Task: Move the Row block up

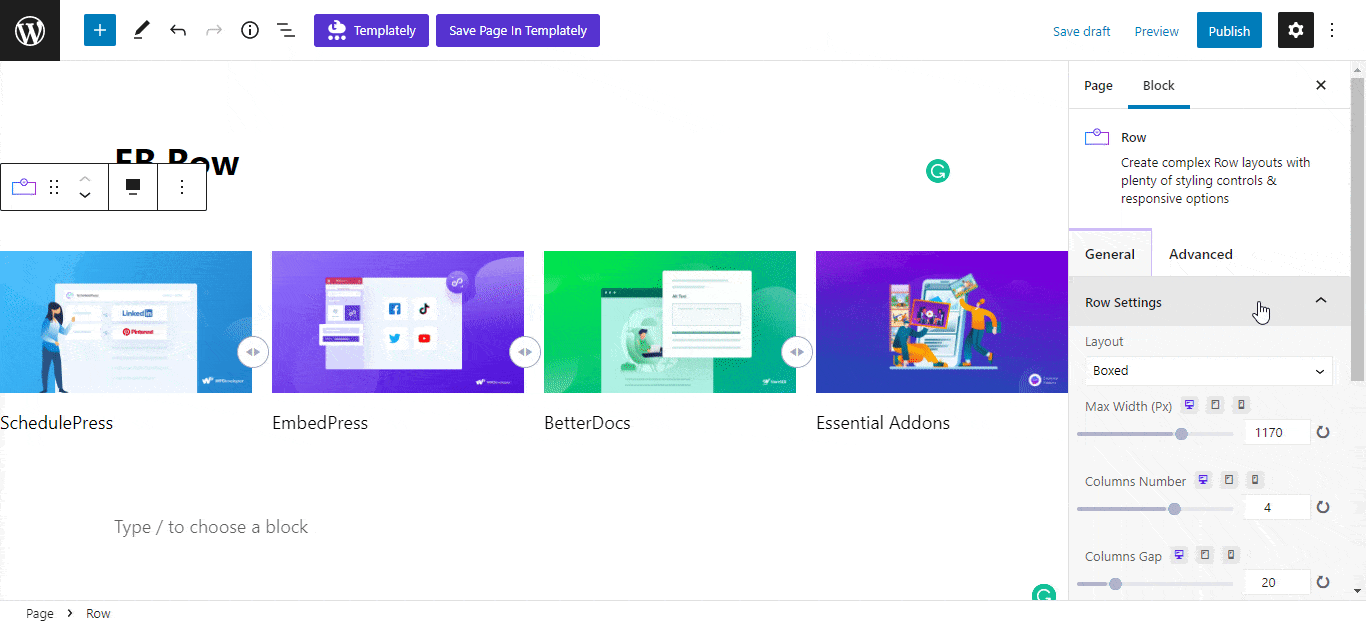Action: coord(85,178)
